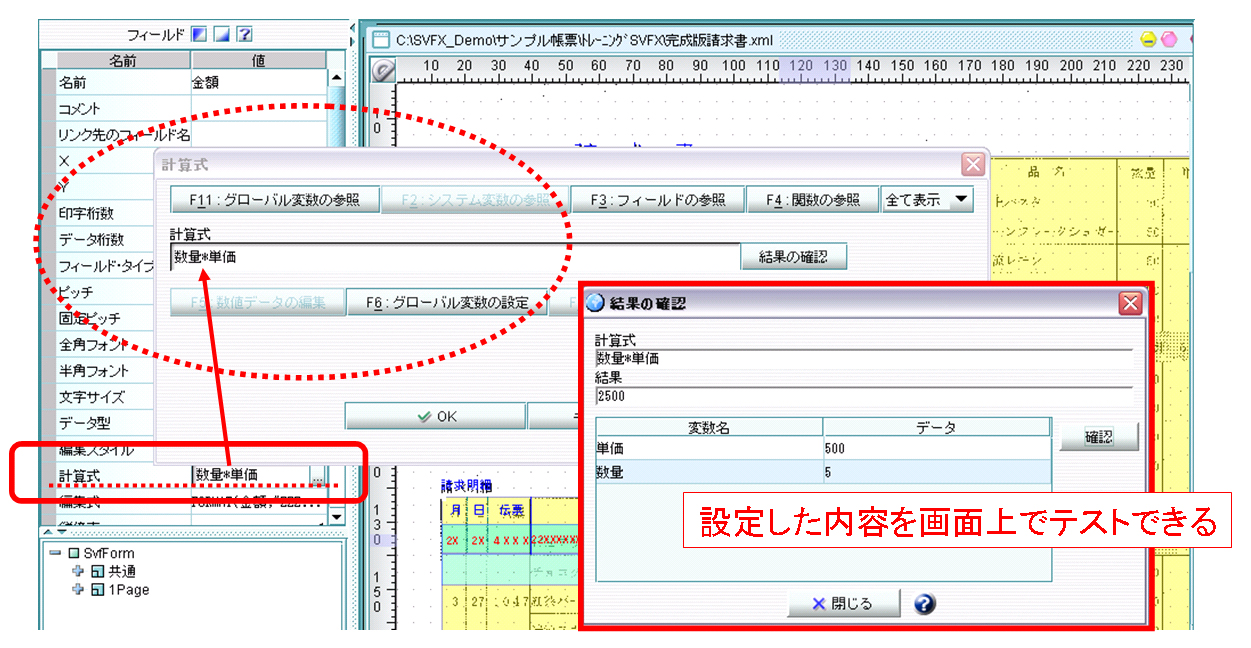Screen dimensions: 1251x648
Task: Click F4 関数の参照 button
Action: pos(813,200)
